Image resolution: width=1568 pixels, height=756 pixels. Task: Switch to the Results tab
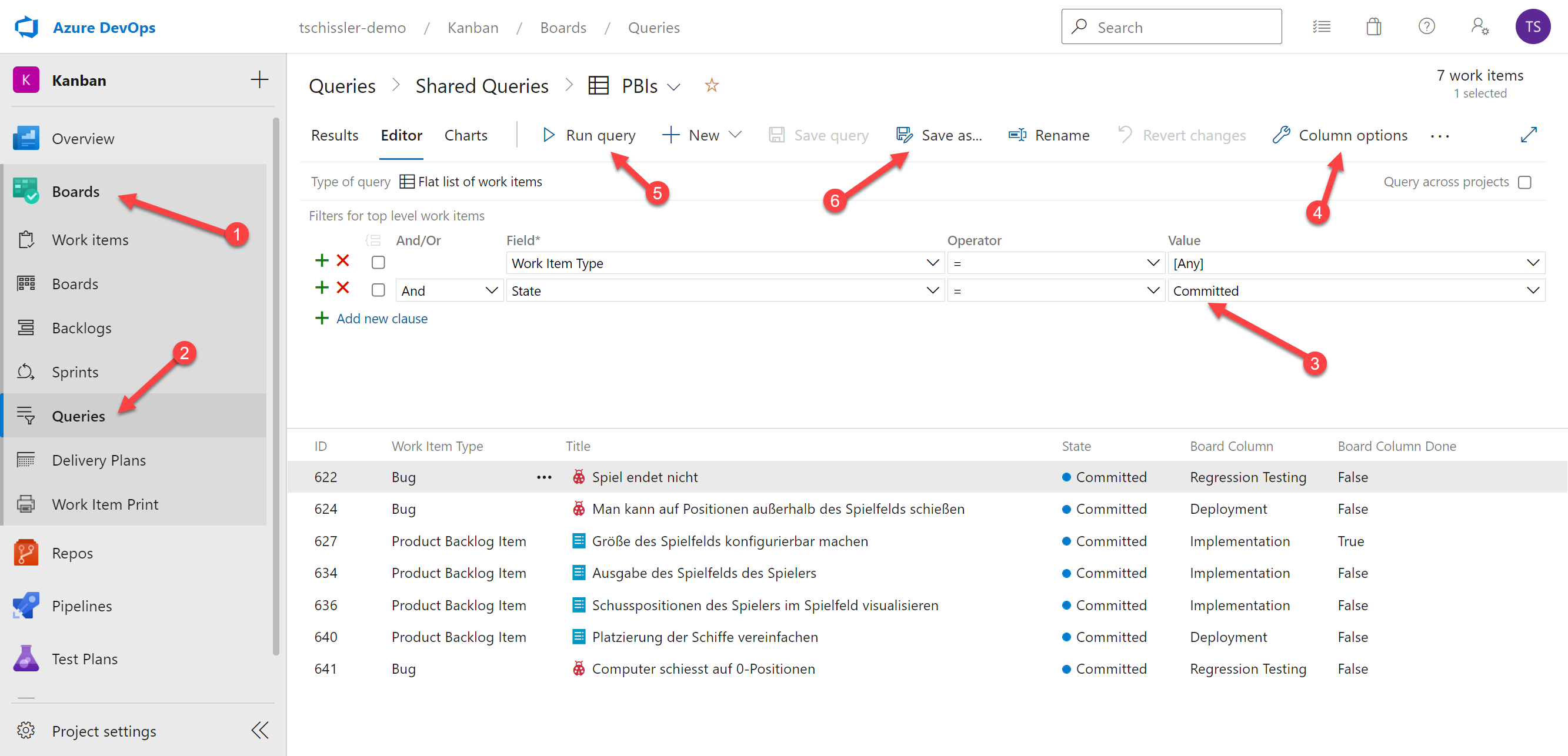[335, 135]
